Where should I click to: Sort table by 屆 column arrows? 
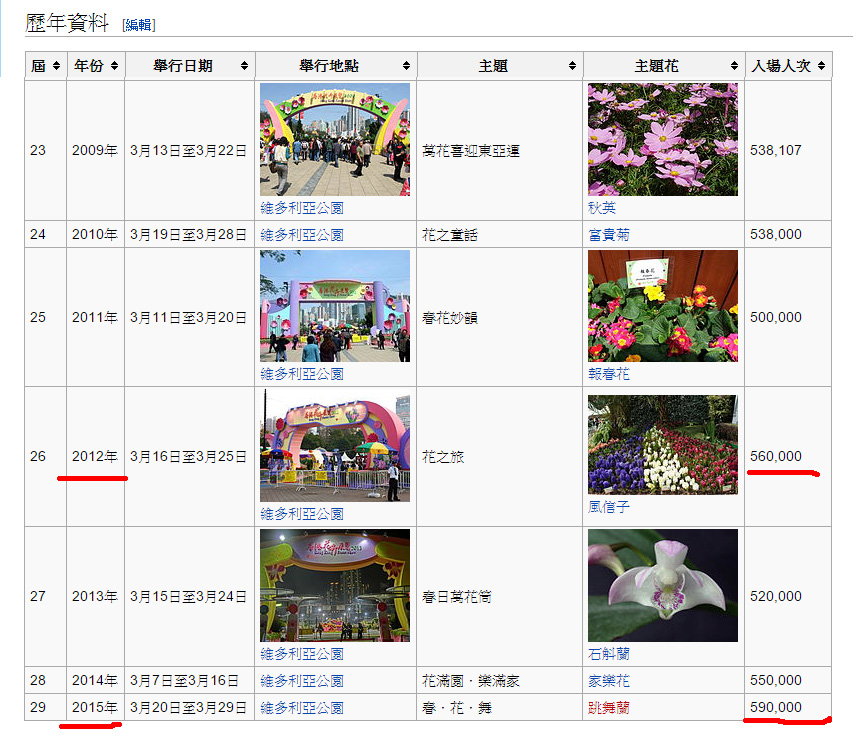coord(56,66)
